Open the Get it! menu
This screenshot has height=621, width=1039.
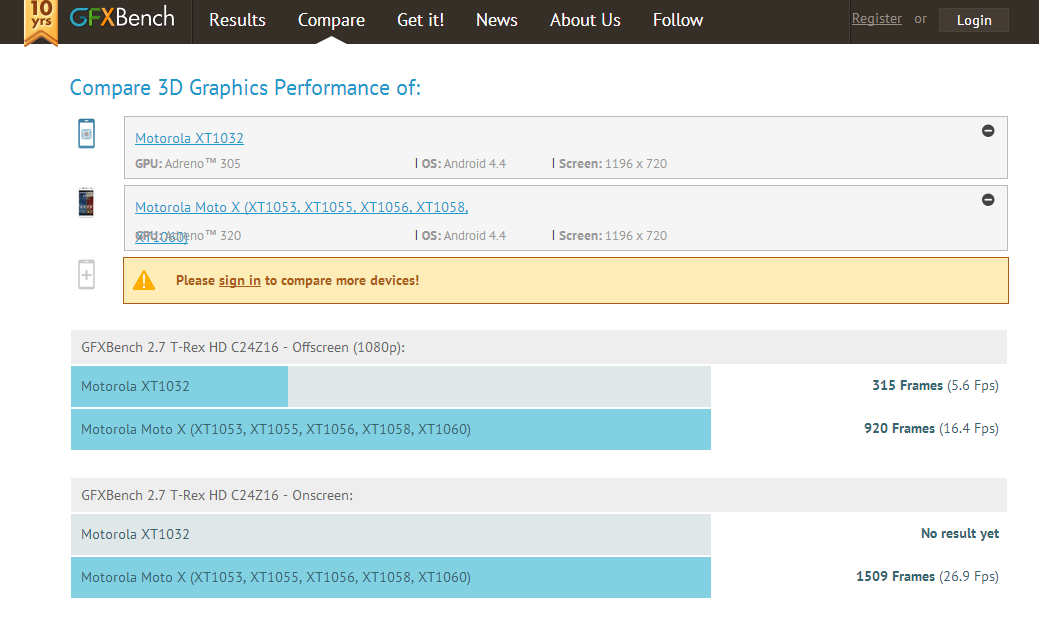click(420, 21)
